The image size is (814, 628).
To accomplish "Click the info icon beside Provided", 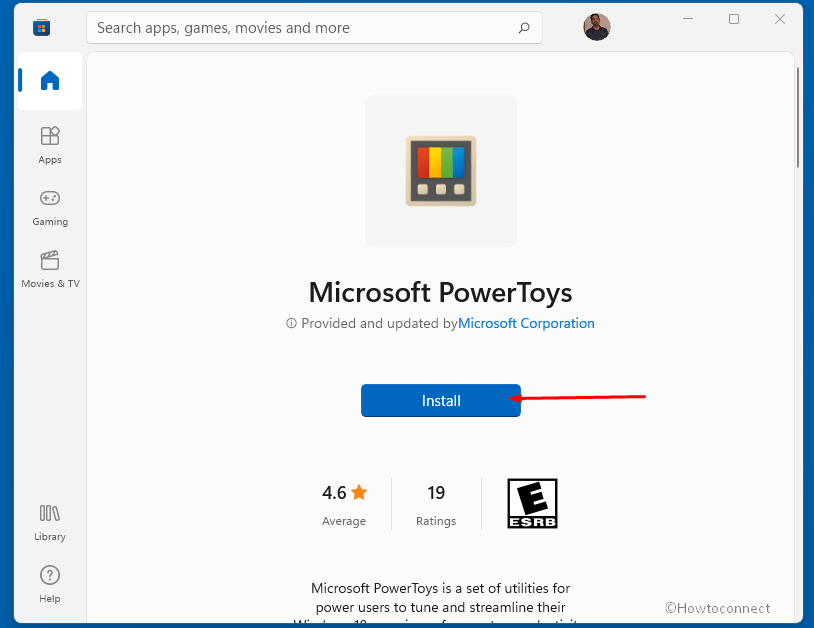I will click(292, 324).
